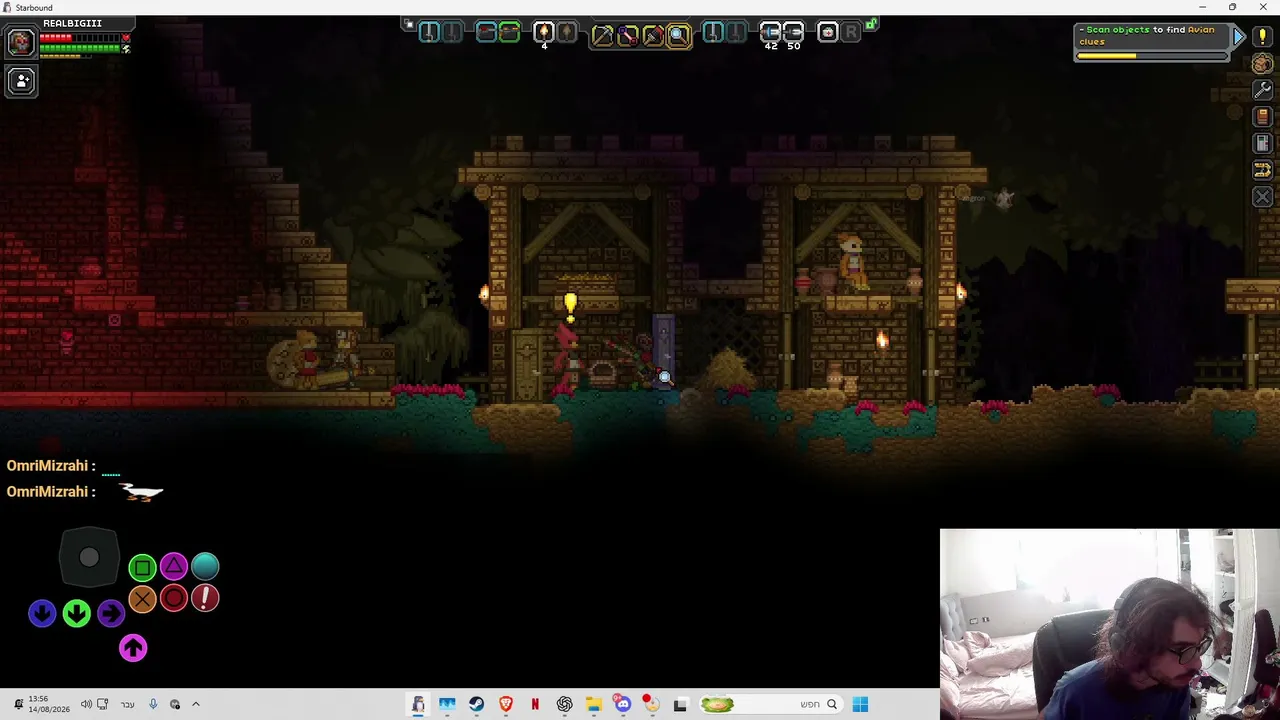Select the pickaxe tool in the hotbar

click(602, 35)
